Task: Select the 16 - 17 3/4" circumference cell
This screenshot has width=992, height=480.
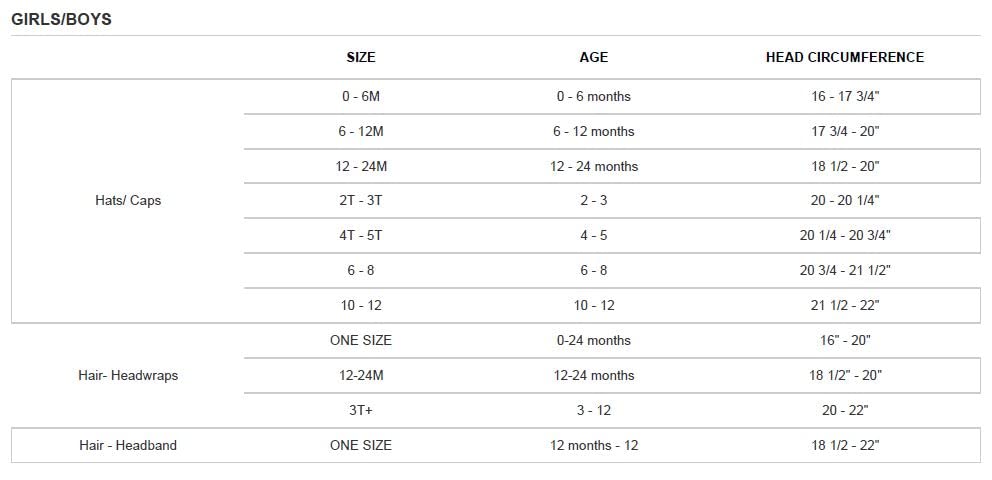Action: [845, 96]
